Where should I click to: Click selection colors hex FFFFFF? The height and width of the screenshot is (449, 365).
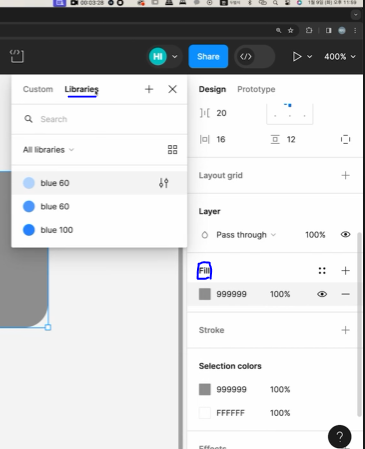coord(231,413)
